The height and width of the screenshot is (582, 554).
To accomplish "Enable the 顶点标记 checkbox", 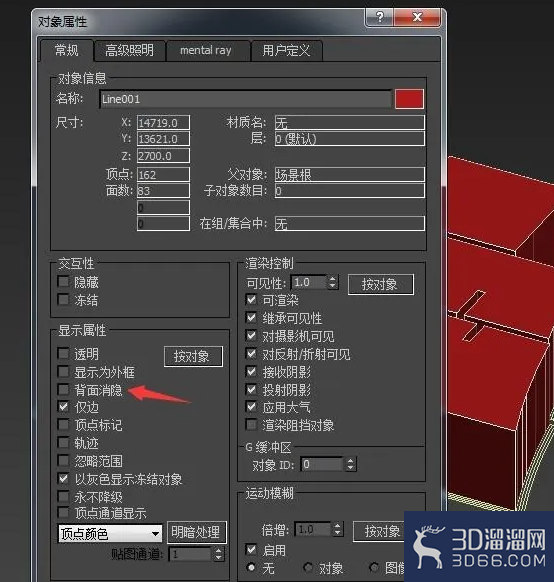I will click(x=63, y=424).
